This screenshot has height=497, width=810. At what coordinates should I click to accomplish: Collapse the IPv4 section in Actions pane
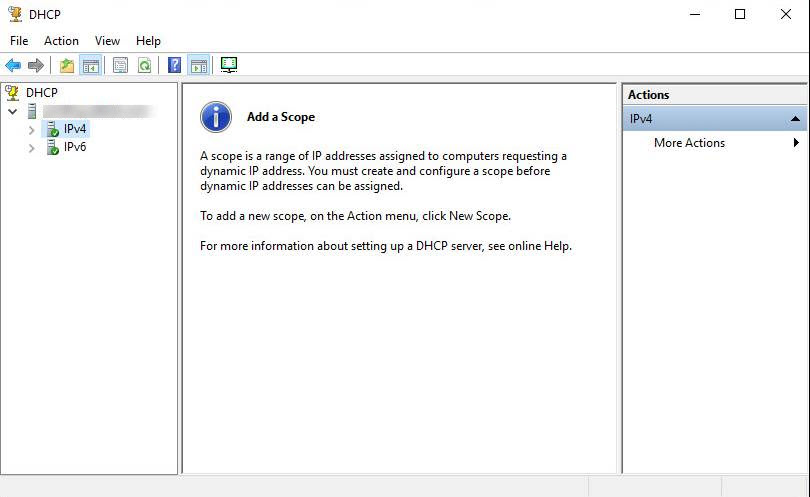(795, 119)
